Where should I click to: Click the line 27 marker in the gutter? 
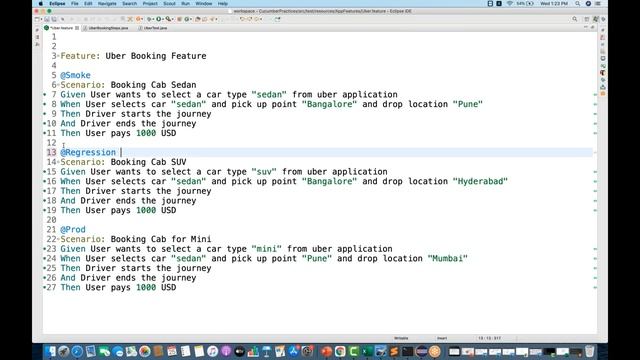pyautogui.click(x=44, y=288)
